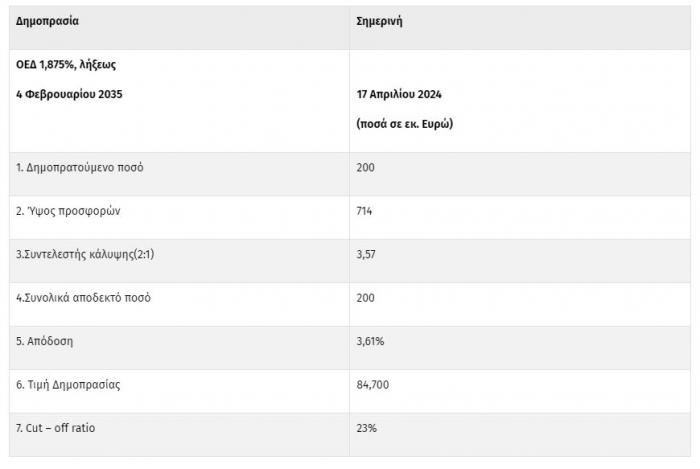Select the Συντελεστής κάλυψης(2:1) label
Screen dimensions: 700x469
(x=85, y=254)
